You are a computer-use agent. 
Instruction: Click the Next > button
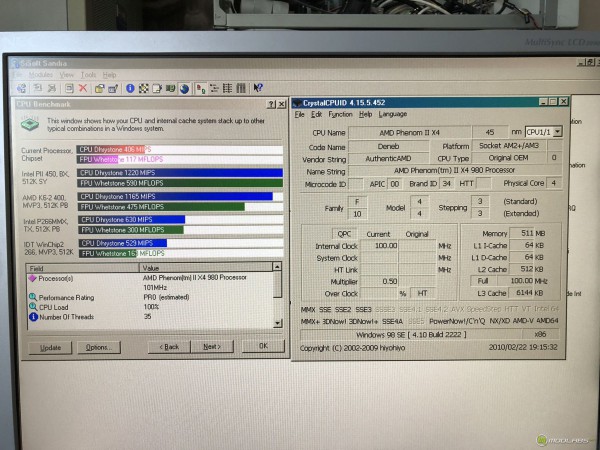[212, 347]
